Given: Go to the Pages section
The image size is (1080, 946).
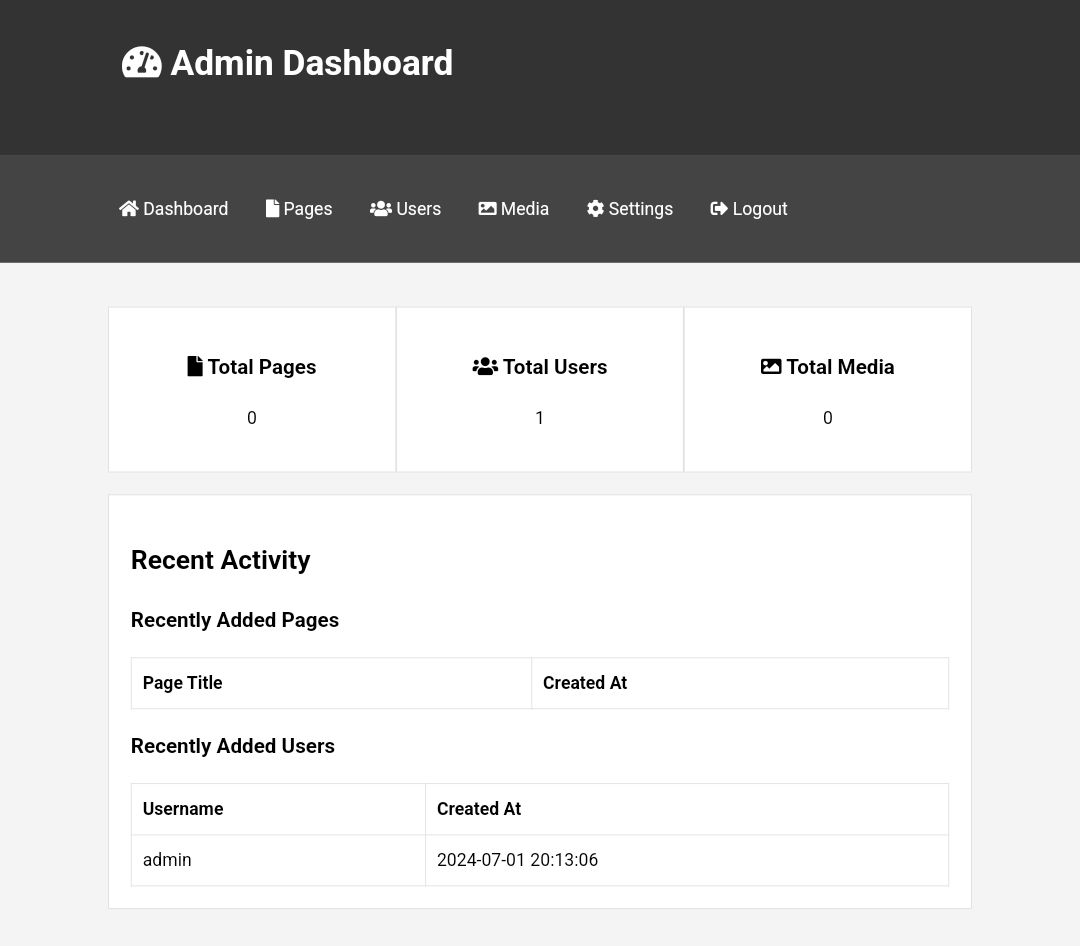Looking at the screenshot, I should tap(307, 209).
